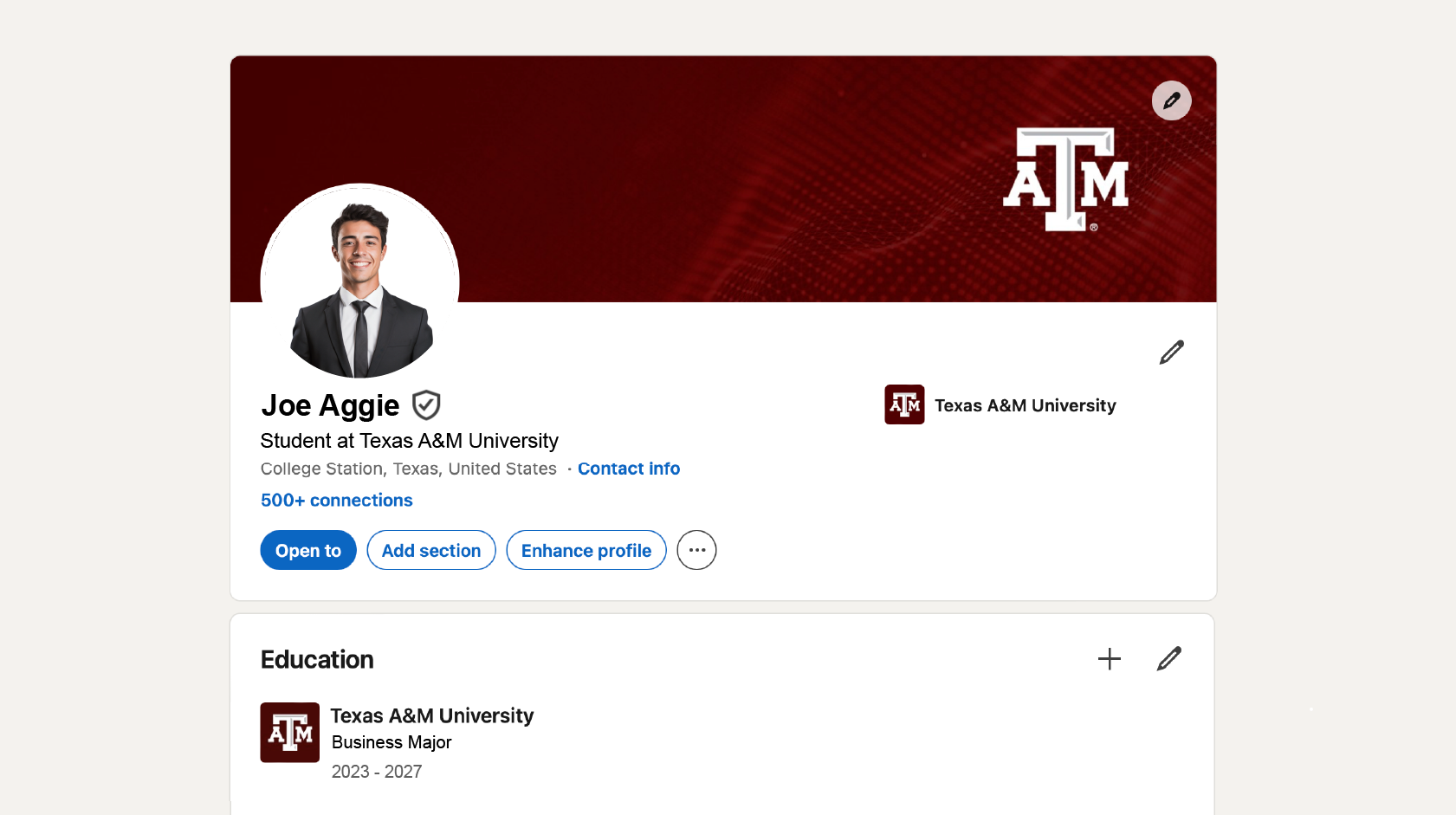Click the small Texas A&M logo beside university name
Screen dimensions: 1456x815
pos(904,404)
